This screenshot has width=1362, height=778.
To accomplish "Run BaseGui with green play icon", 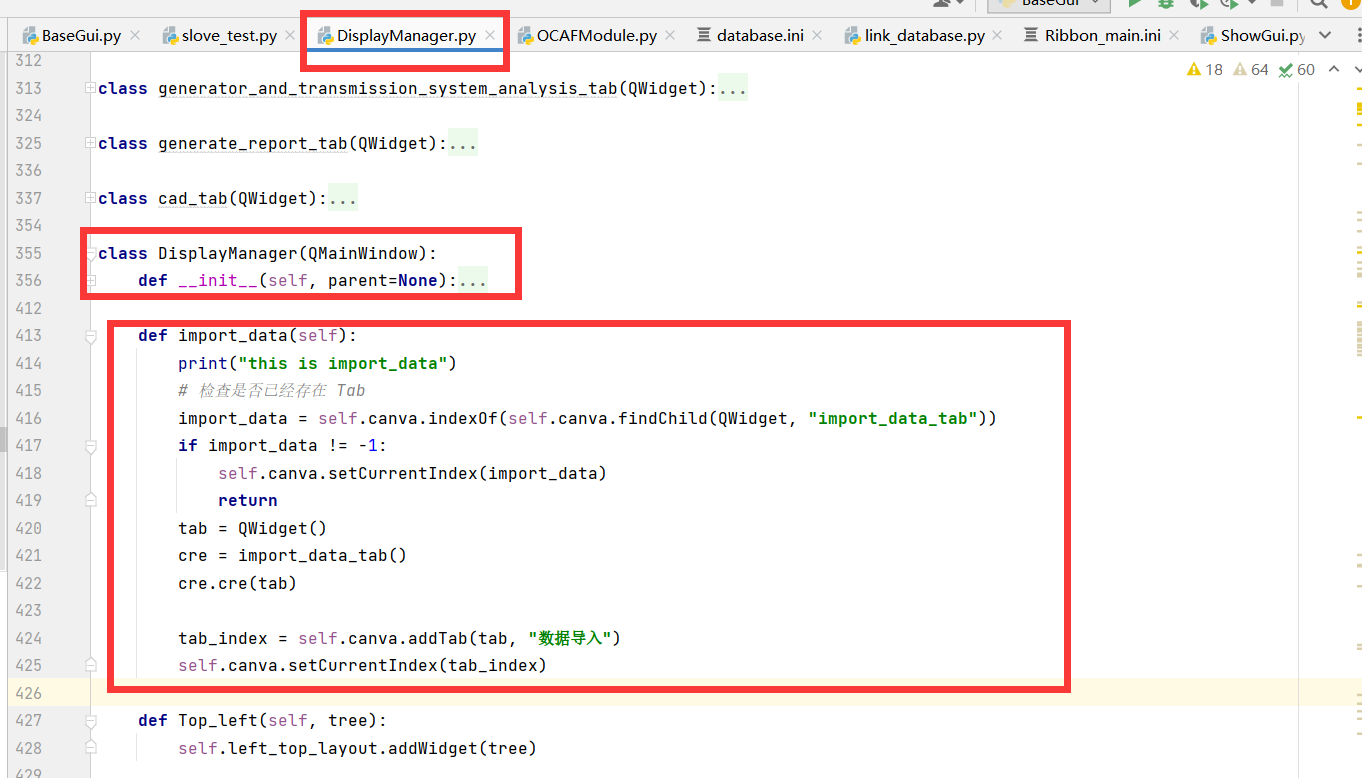I will [x=1134, y=4].
